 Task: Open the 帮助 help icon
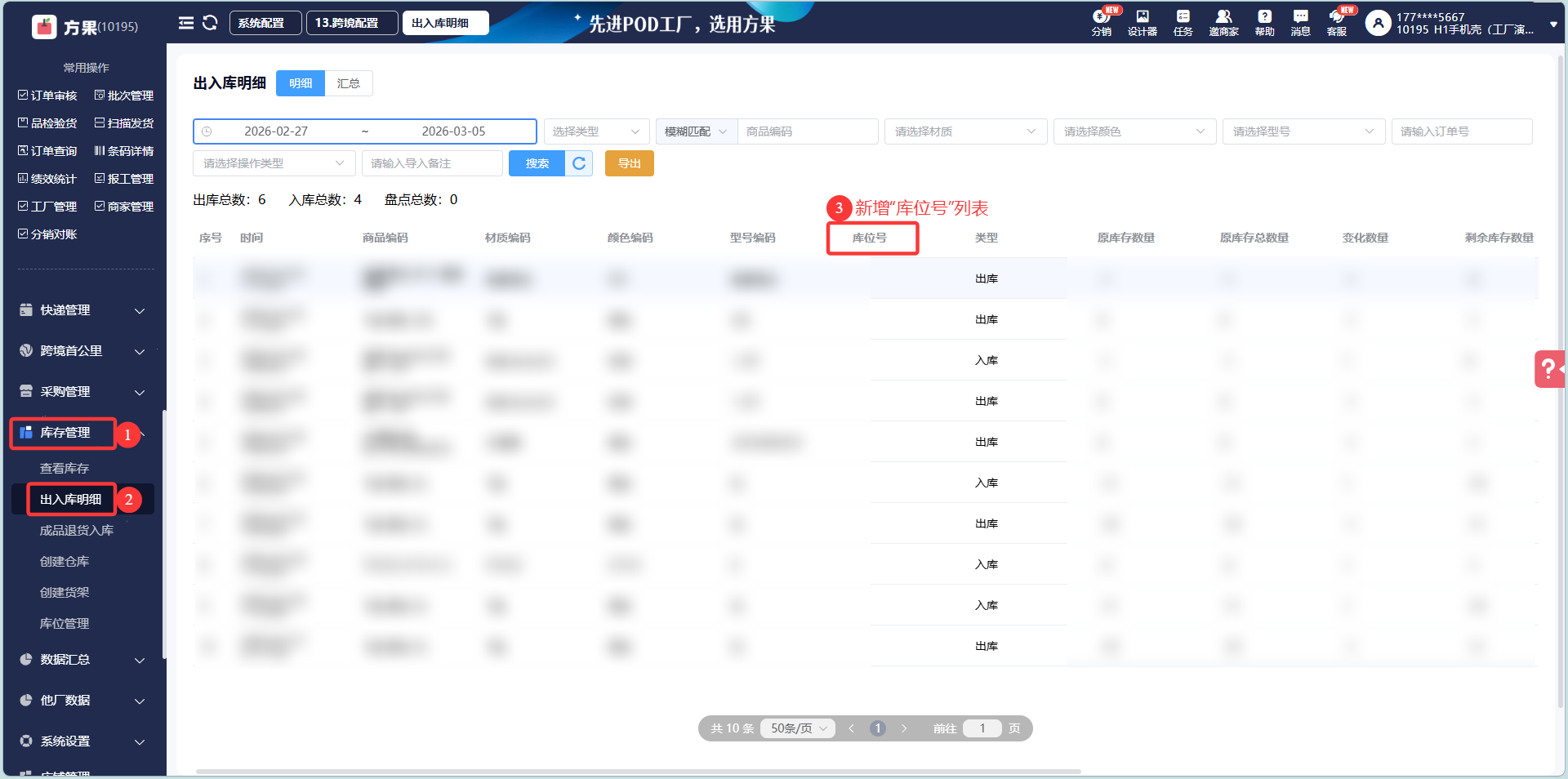(1264, 22)
